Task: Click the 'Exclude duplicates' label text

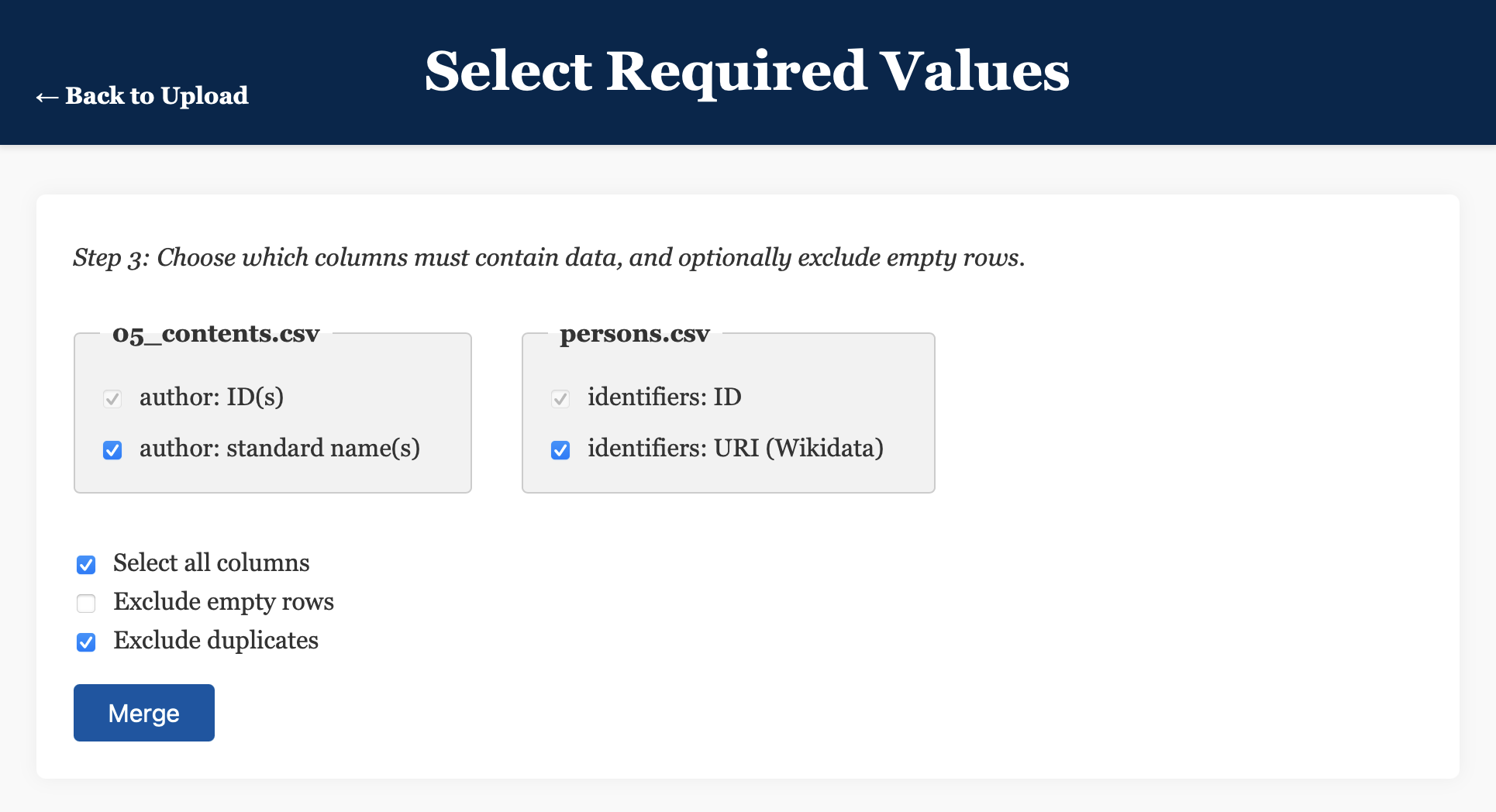Action: (216, 640)
